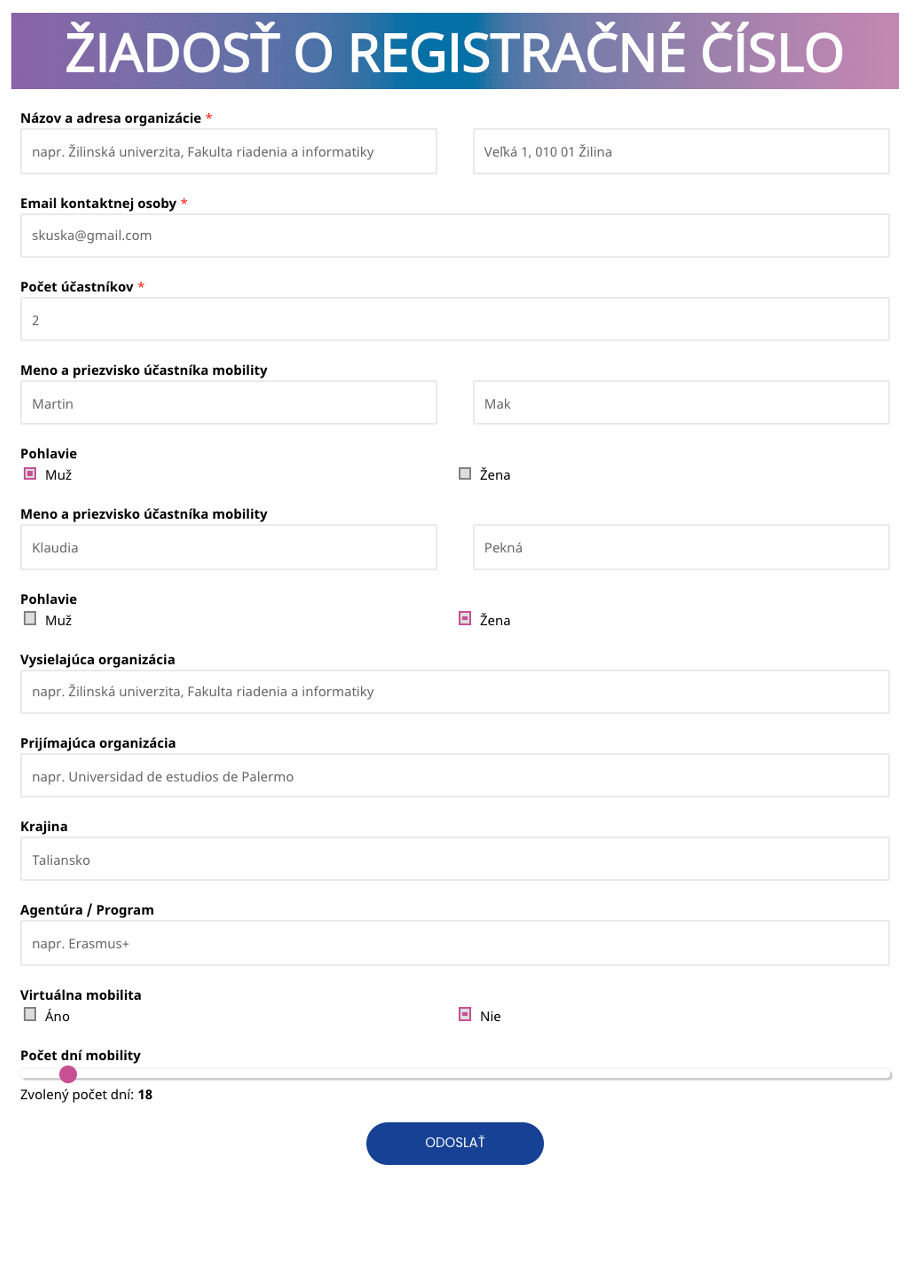
Task: Click the surname field containing Pekná
Action: [x=681, y=548]
